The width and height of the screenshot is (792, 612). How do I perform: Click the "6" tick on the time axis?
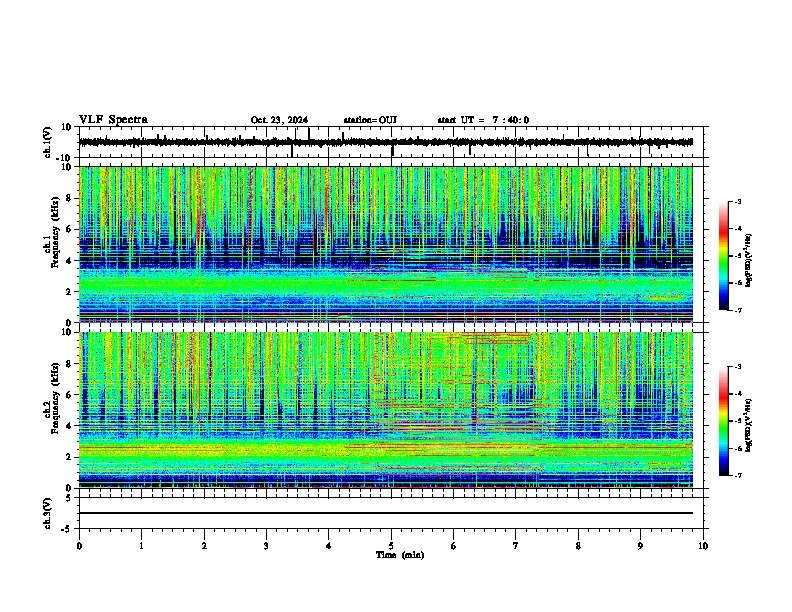(x=454, y=546)
